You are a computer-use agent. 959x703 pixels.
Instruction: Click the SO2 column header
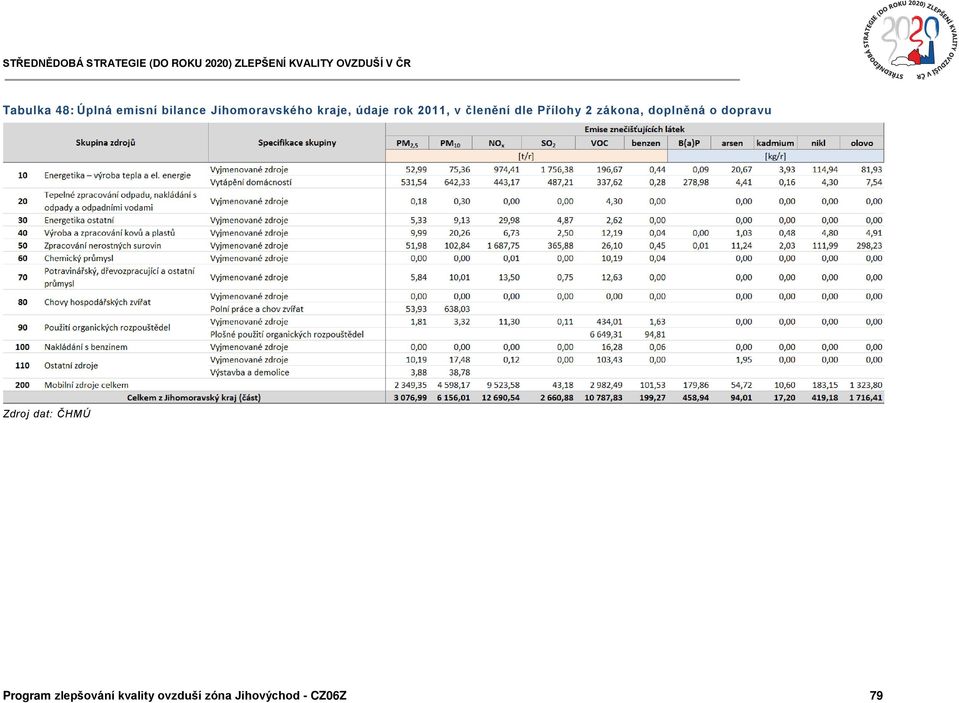[x=548, y=143]
